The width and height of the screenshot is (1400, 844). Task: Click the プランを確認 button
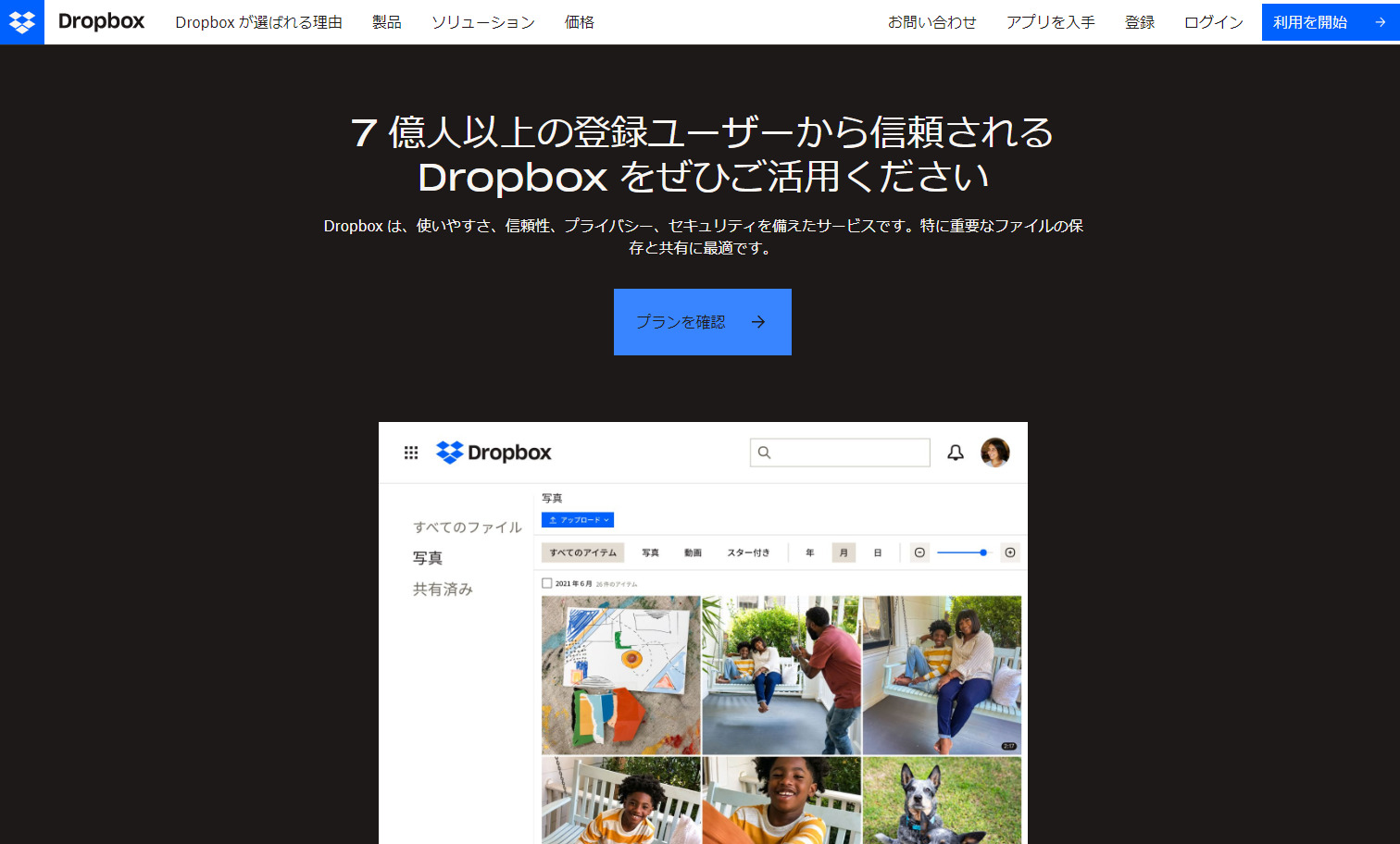tap(702, 321)
